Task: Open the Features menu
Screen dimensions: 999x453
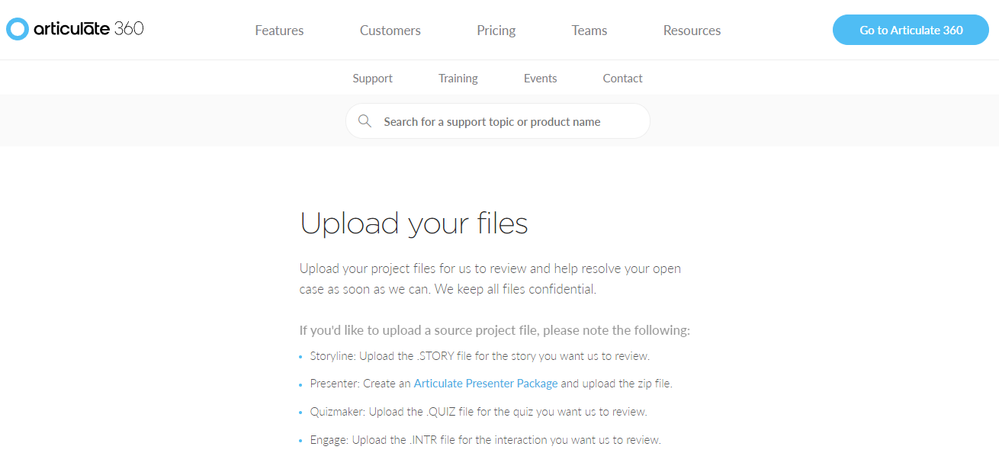Action: click(279, 31)
